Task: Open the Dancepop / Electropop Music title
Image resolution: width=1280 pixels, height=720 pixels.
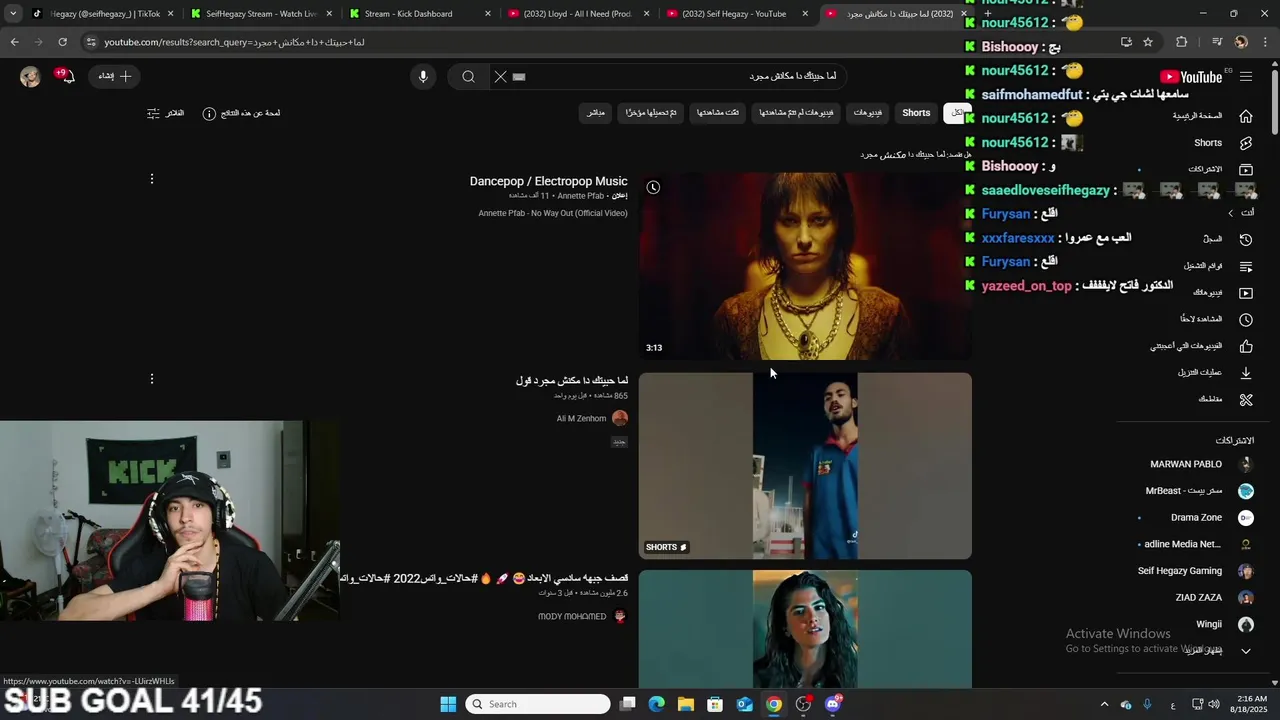Action: pos(548,181)
